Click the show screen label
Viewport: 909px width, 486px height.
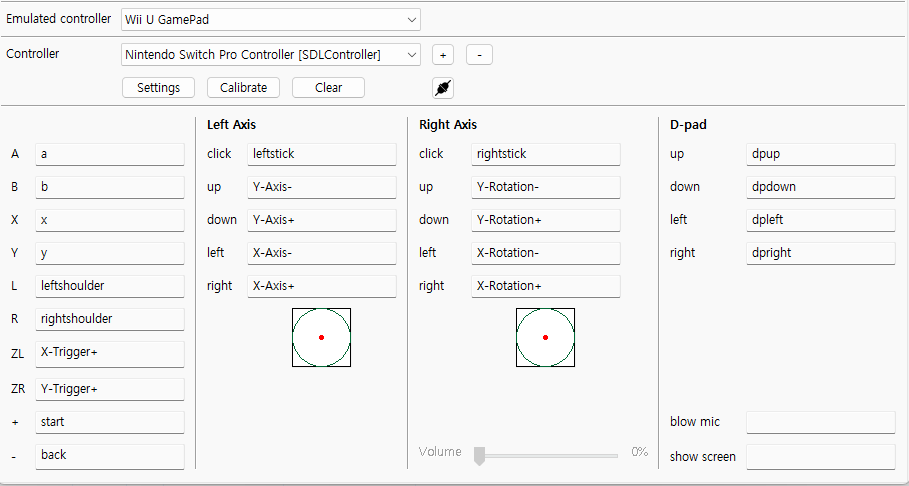(703, 456)
